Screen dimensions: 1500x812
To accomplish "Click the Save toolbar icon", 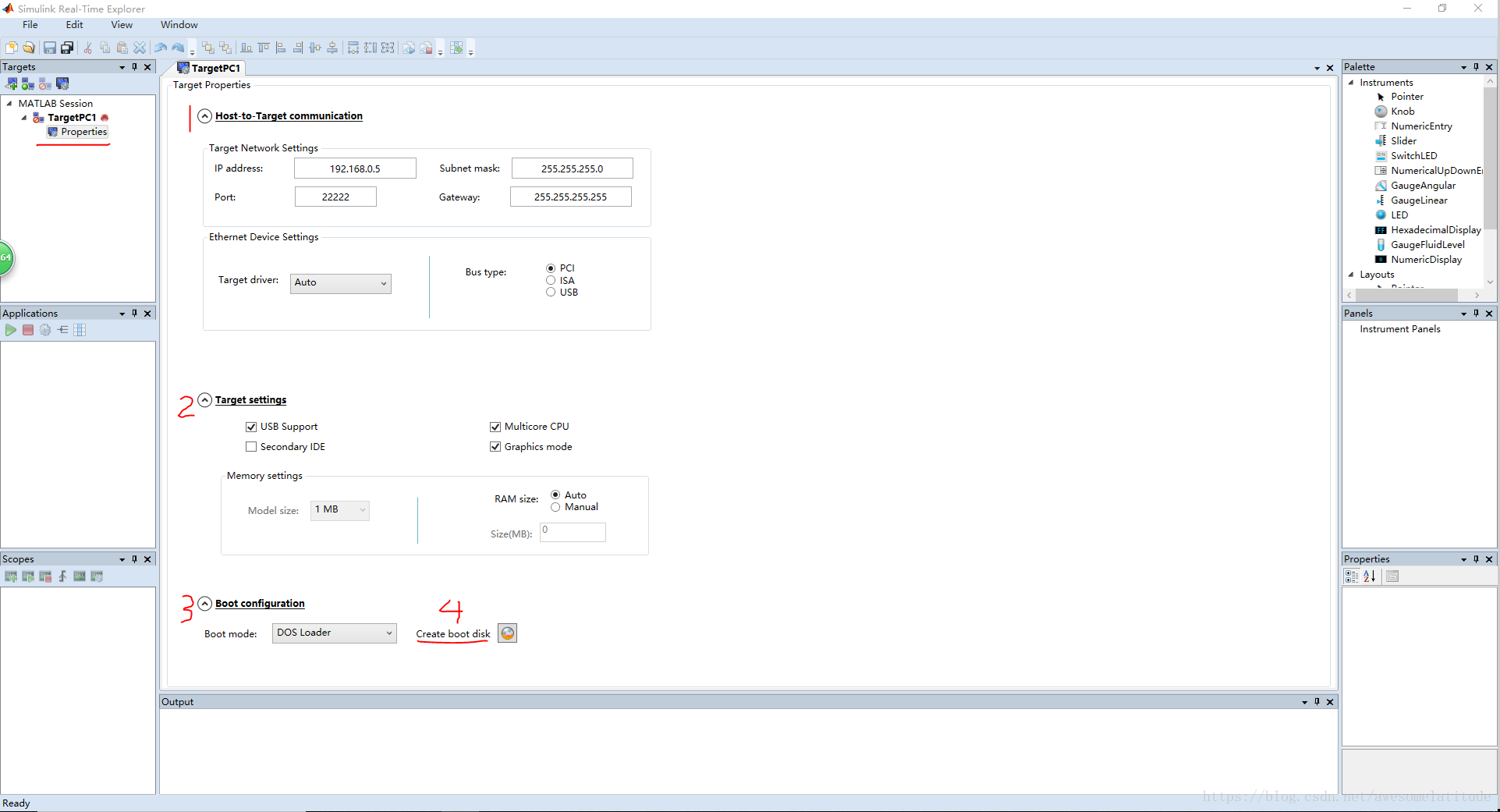I will point(50,48).
